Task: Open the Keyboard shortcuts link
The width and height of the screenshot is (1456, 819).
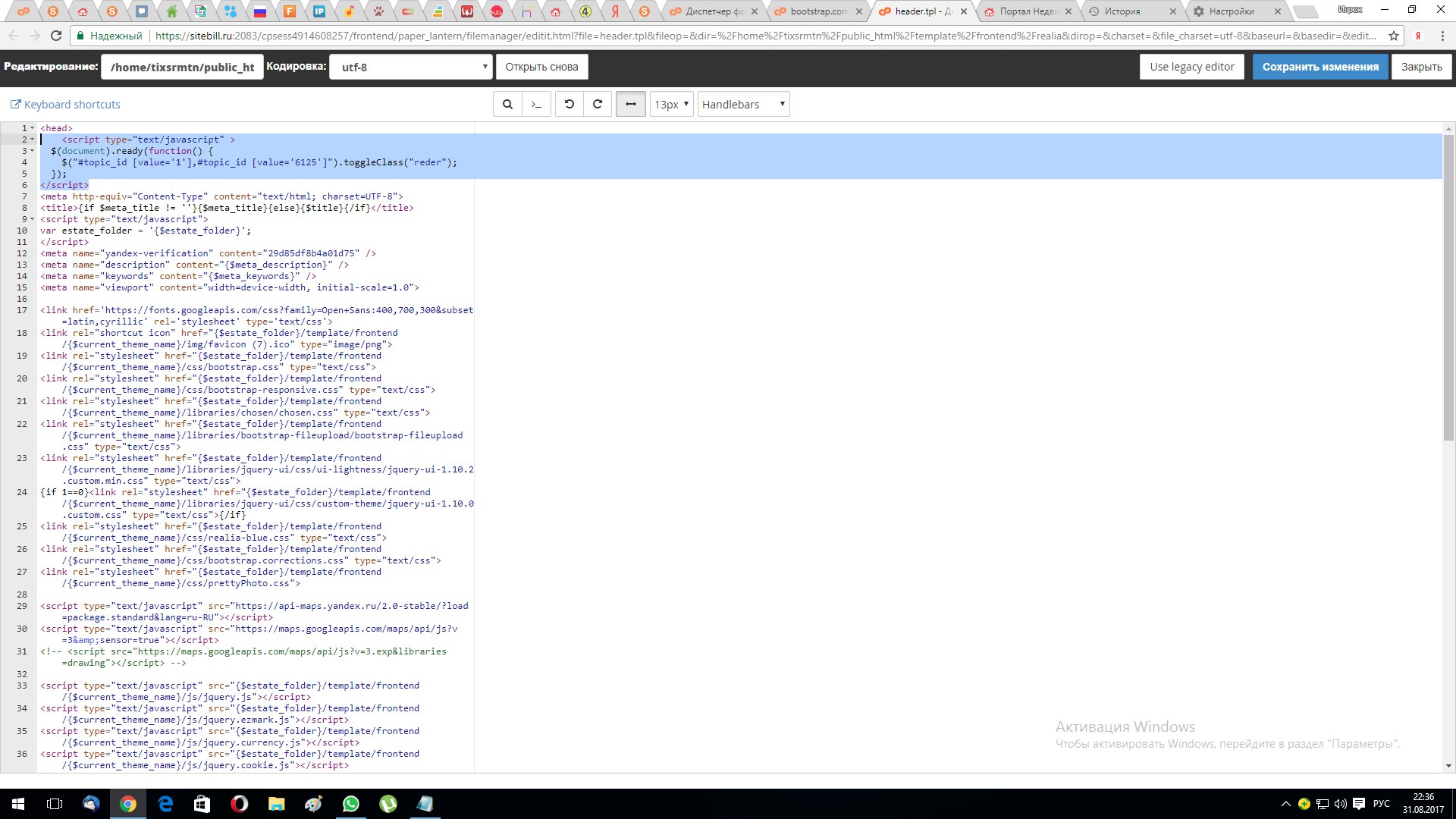Action: 65,105
